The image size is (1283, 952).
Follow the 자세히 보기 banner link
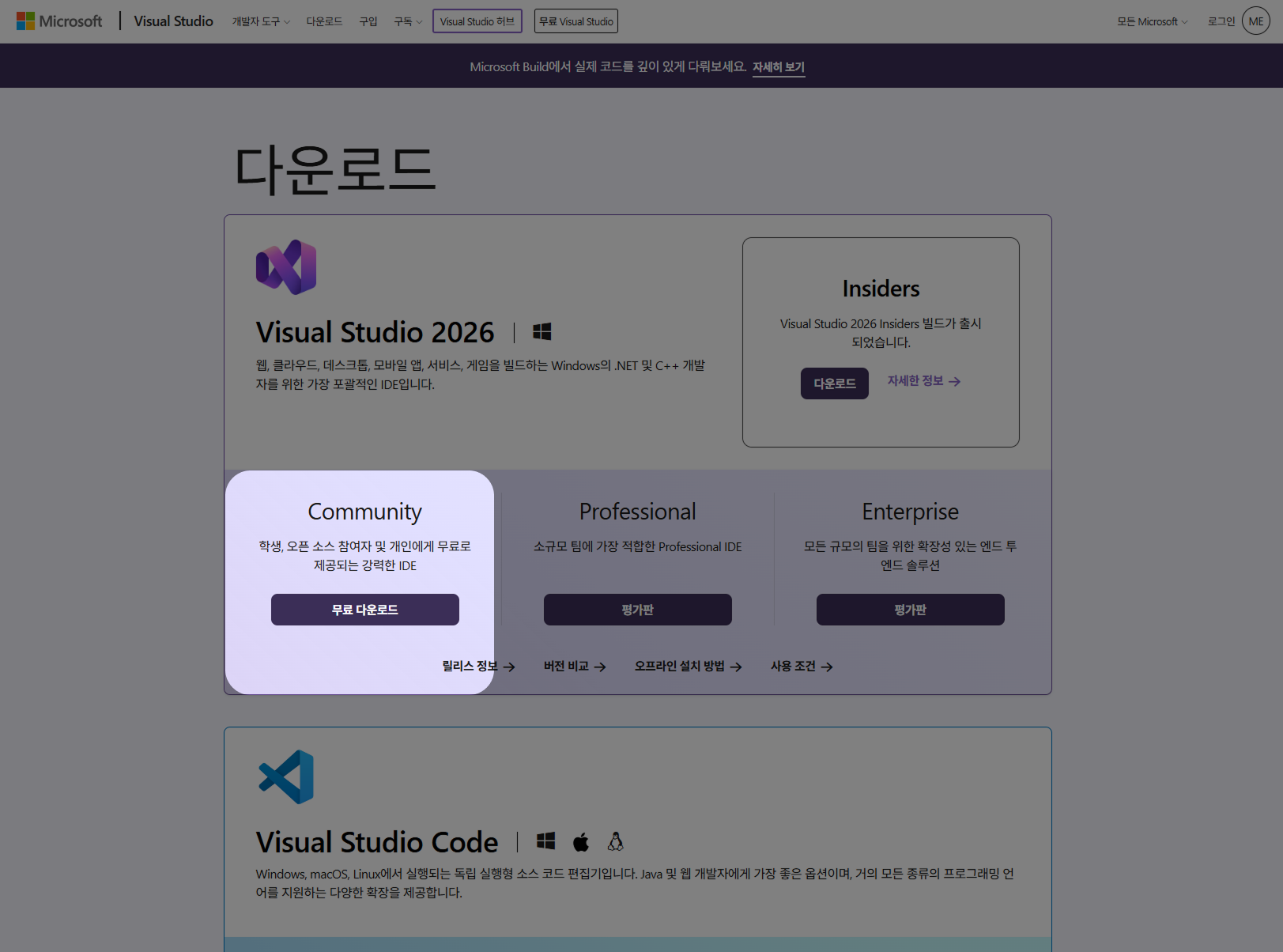(x=779, y=67)
